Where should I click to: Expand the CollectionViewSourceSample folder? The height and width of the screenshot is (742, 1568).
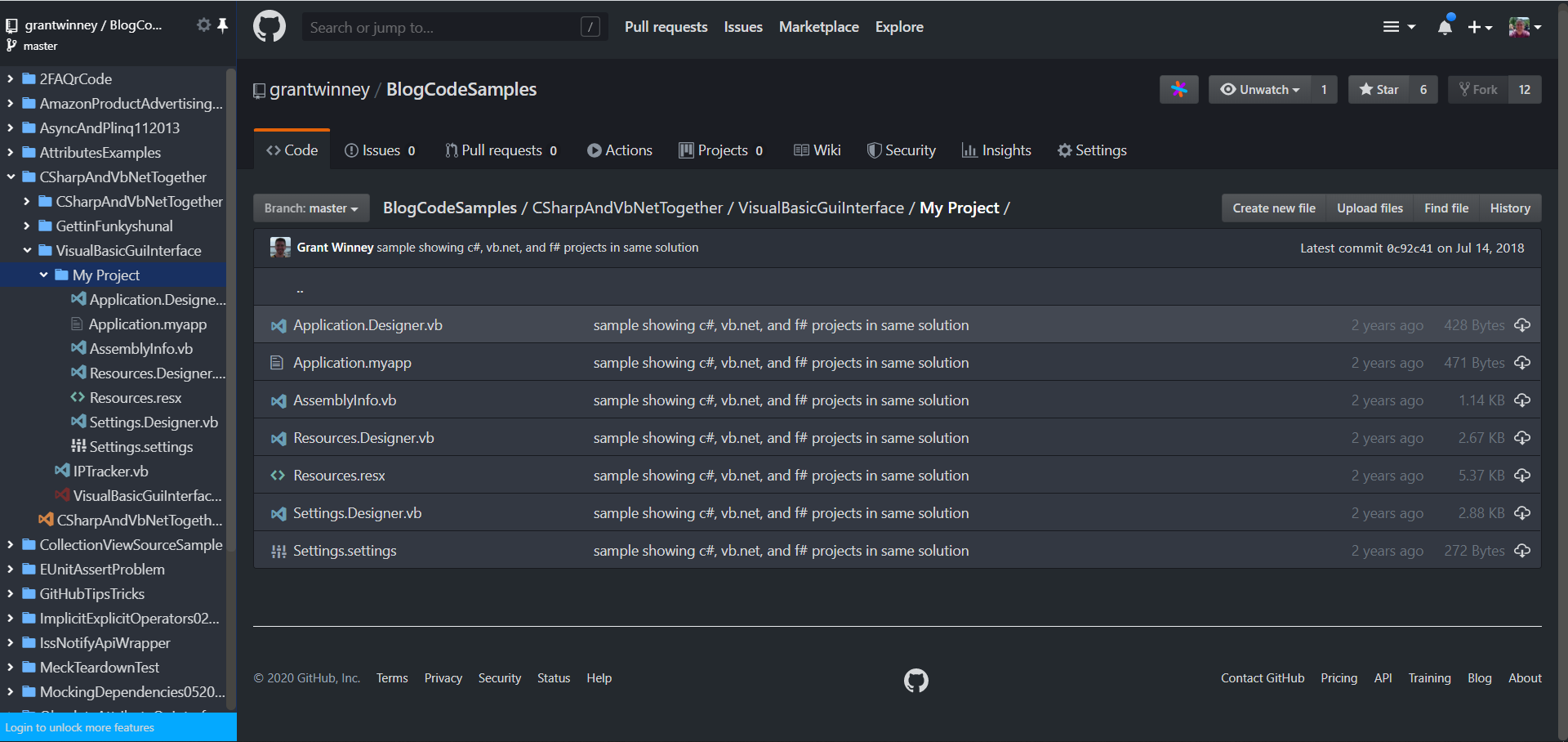[10, 545]
